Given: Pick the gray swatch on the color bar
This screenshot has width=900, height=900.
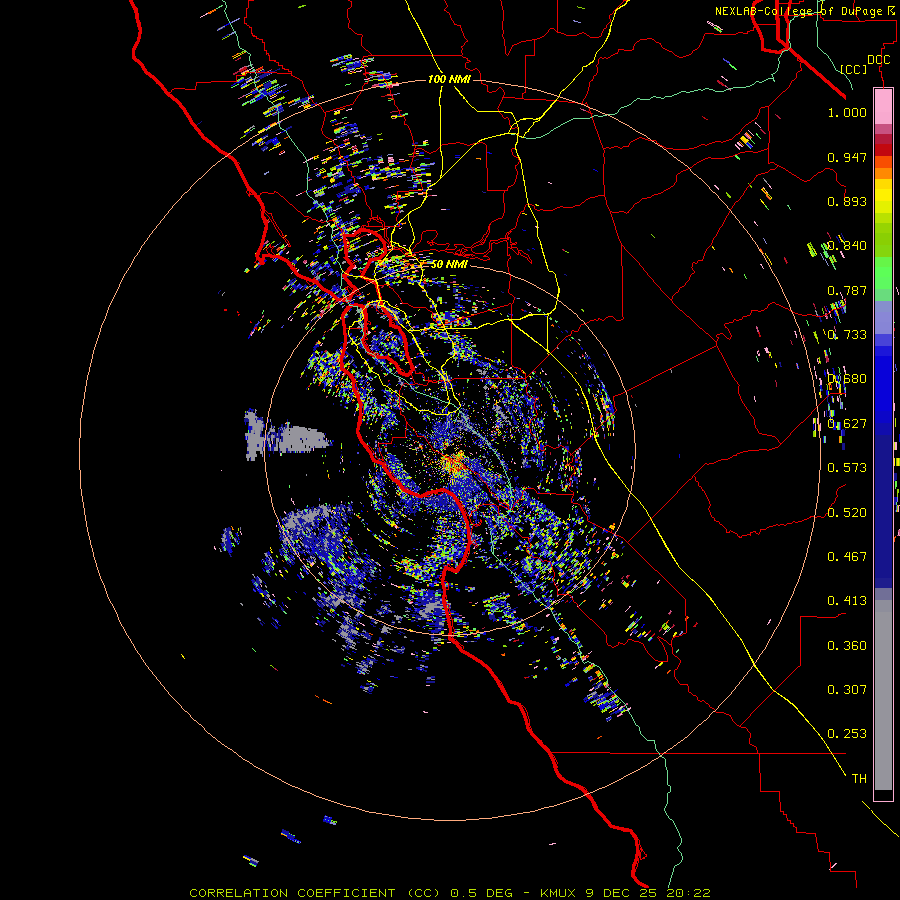Looking at the screenshot, I should pos(883,695).
